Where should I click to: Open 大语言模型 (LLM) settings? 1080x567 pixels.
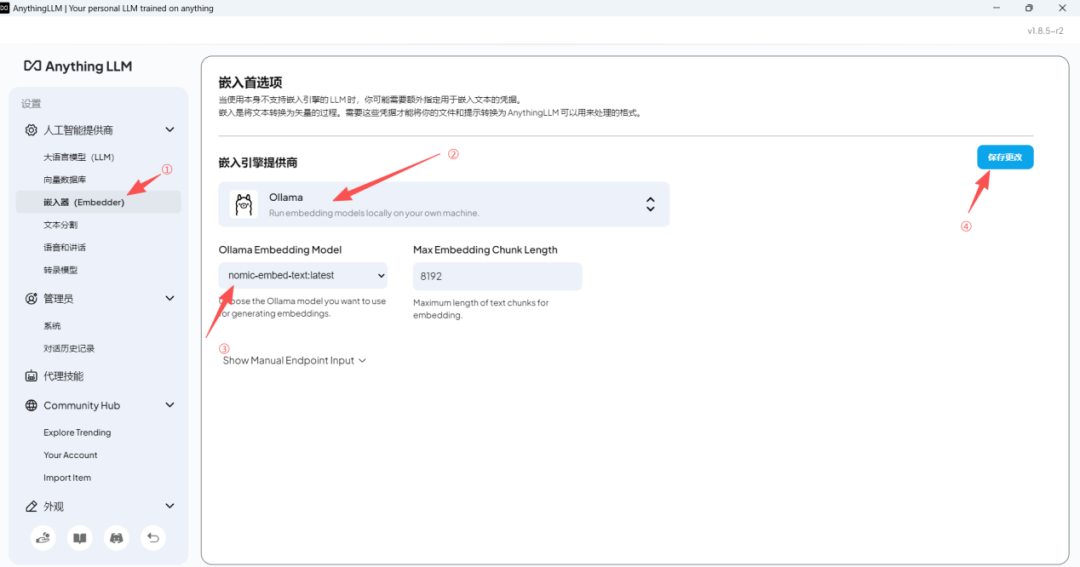pyautogui.click(x=79, y=157)
